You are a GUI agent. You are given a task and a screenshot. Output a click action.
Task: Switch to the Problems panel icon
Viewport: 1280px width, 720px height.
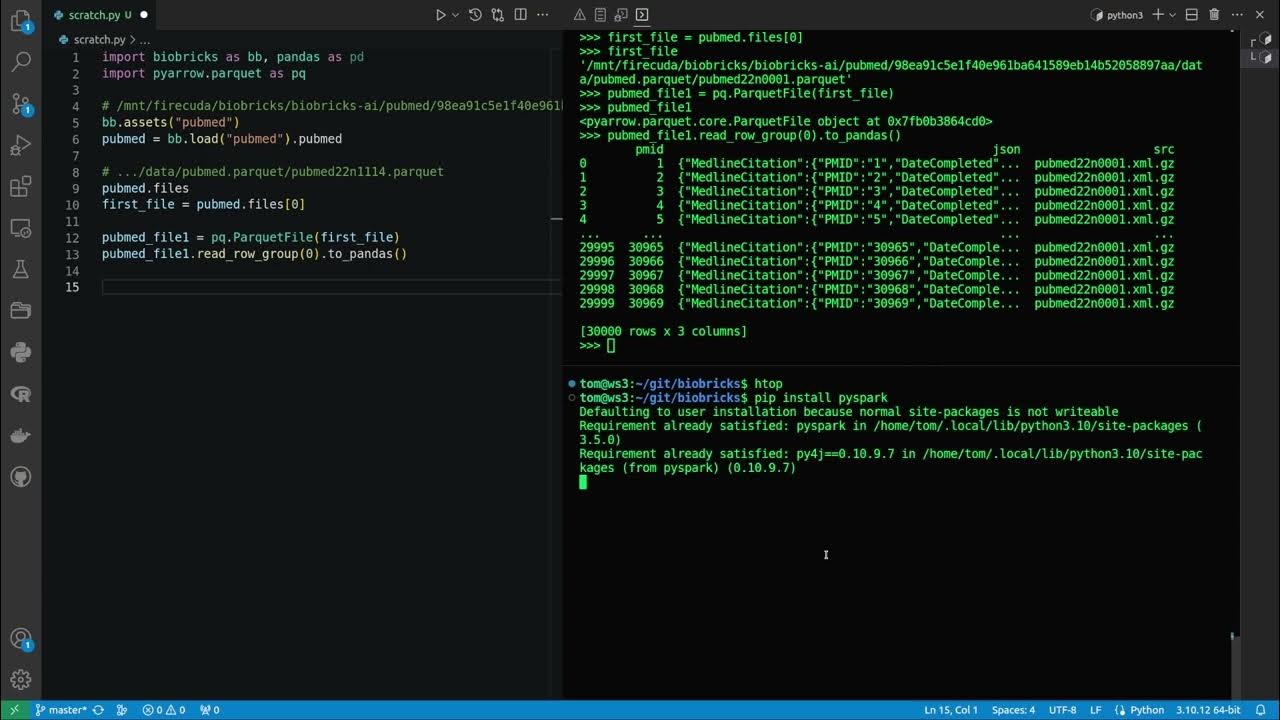(x=579, y=15)
